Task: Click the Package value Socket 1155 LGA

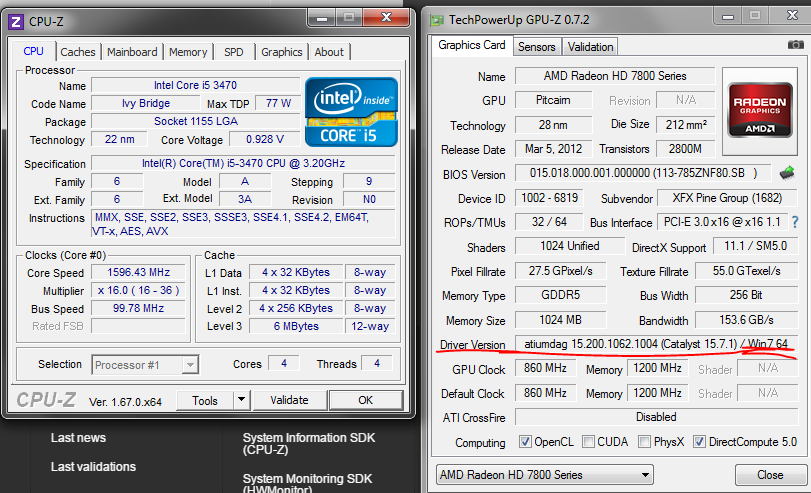Action: (196, 121)
